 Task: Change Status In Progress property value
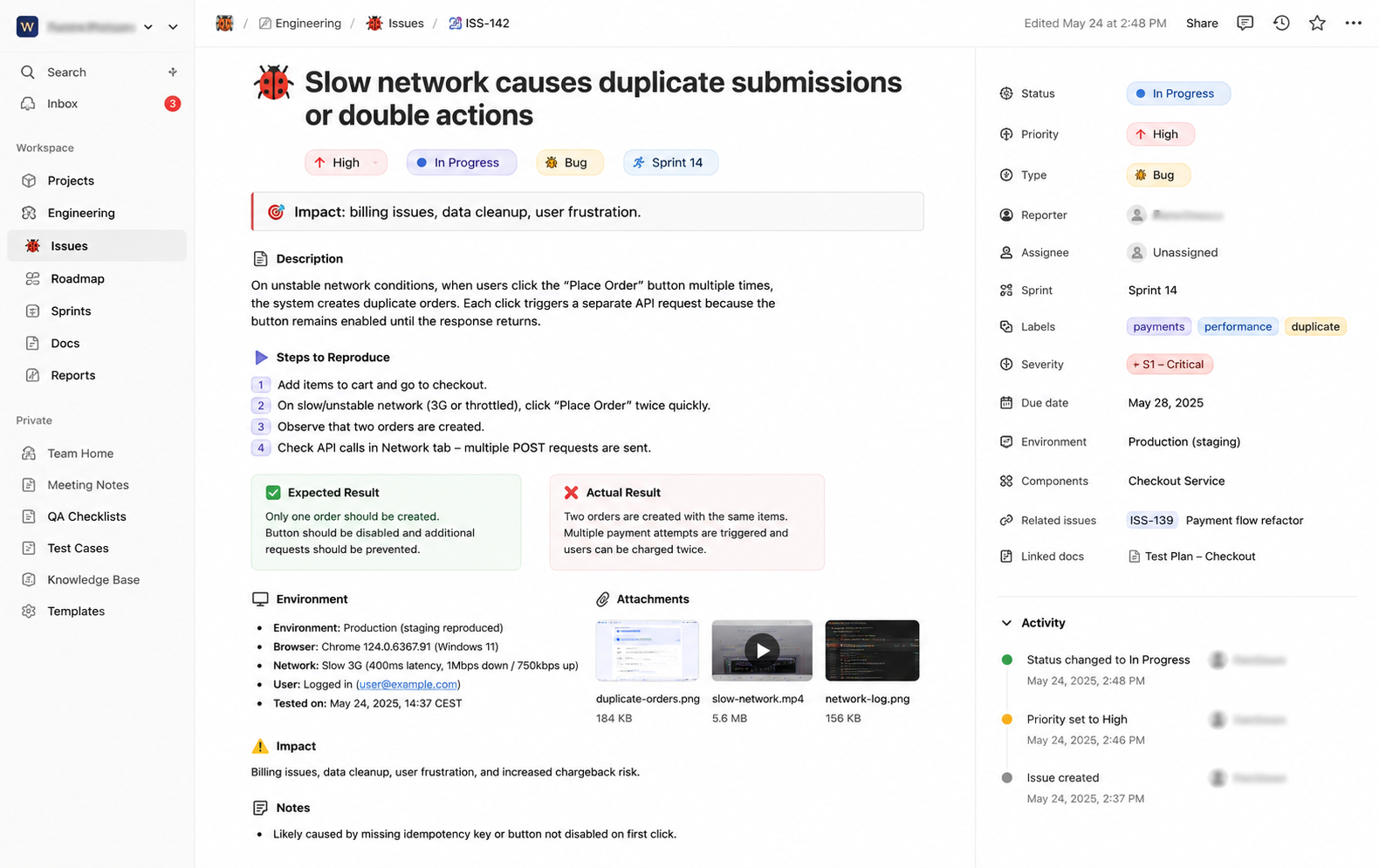pyautogui.click(x=1178, y=93)
